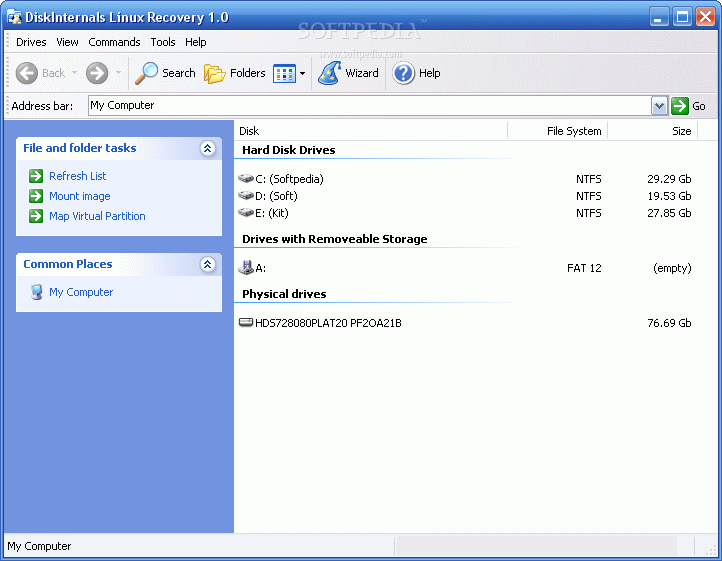Sort by the Size column header
The width and height of the screenshot is (722, 561).
[652, 131]
